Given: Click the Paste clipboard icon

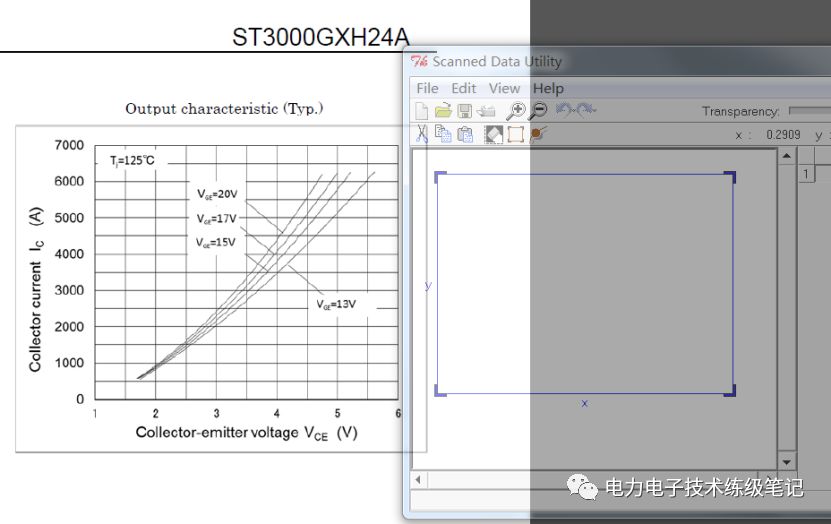Looking at the screenshot, I should 465,134.
